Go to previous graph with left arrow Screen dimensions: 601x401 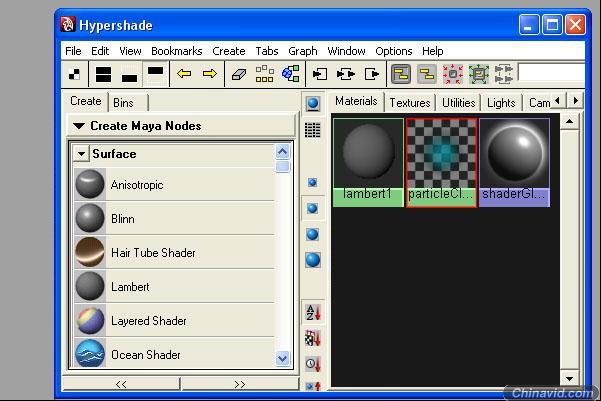click(x=184, y=73)
